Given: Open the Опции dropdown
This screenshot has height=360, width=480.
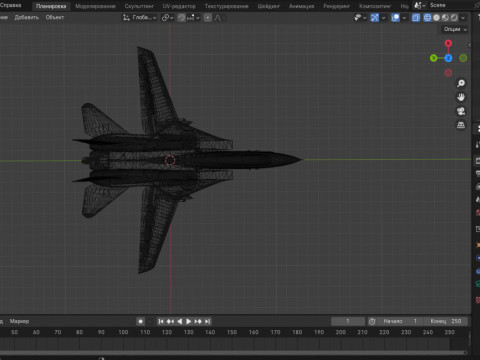Looking at the screenshot, I should click(x=455, y=29).
